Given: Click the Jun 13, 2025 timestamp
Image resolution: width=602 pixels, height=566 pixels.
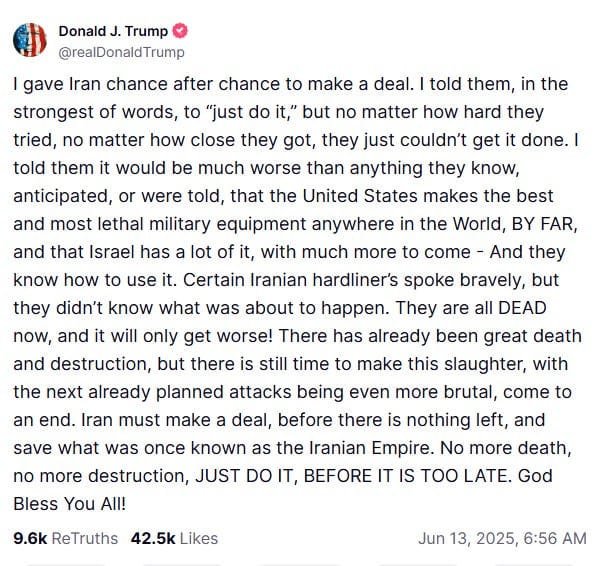Looking at the screenshot, I should (502, 538).
